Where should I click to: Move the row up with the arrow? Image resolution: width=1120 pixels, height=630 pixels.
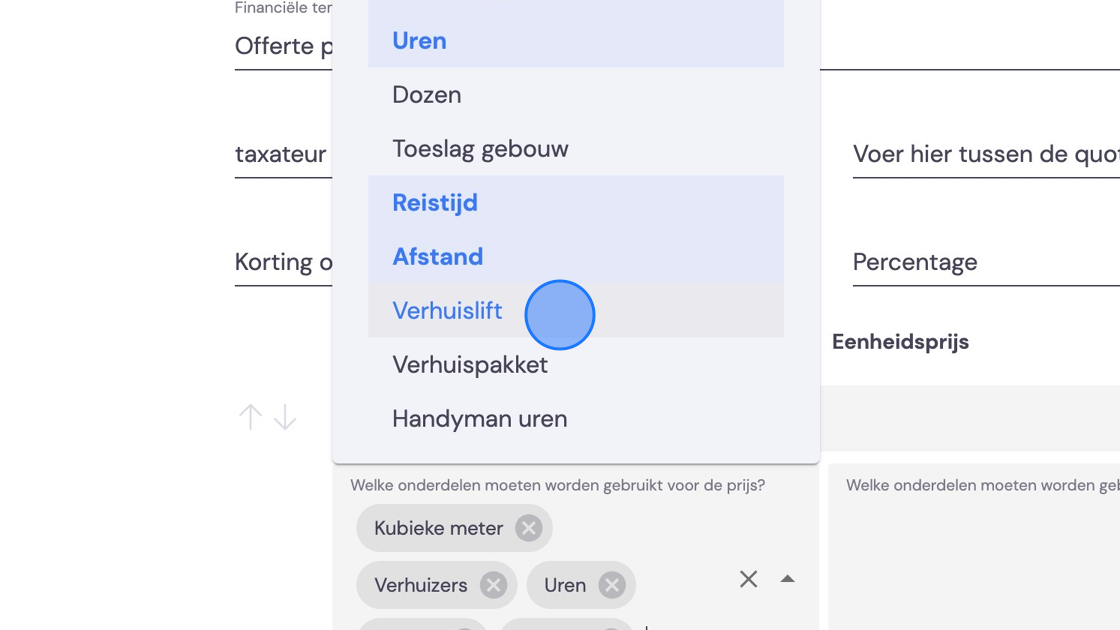pos(251,417)
